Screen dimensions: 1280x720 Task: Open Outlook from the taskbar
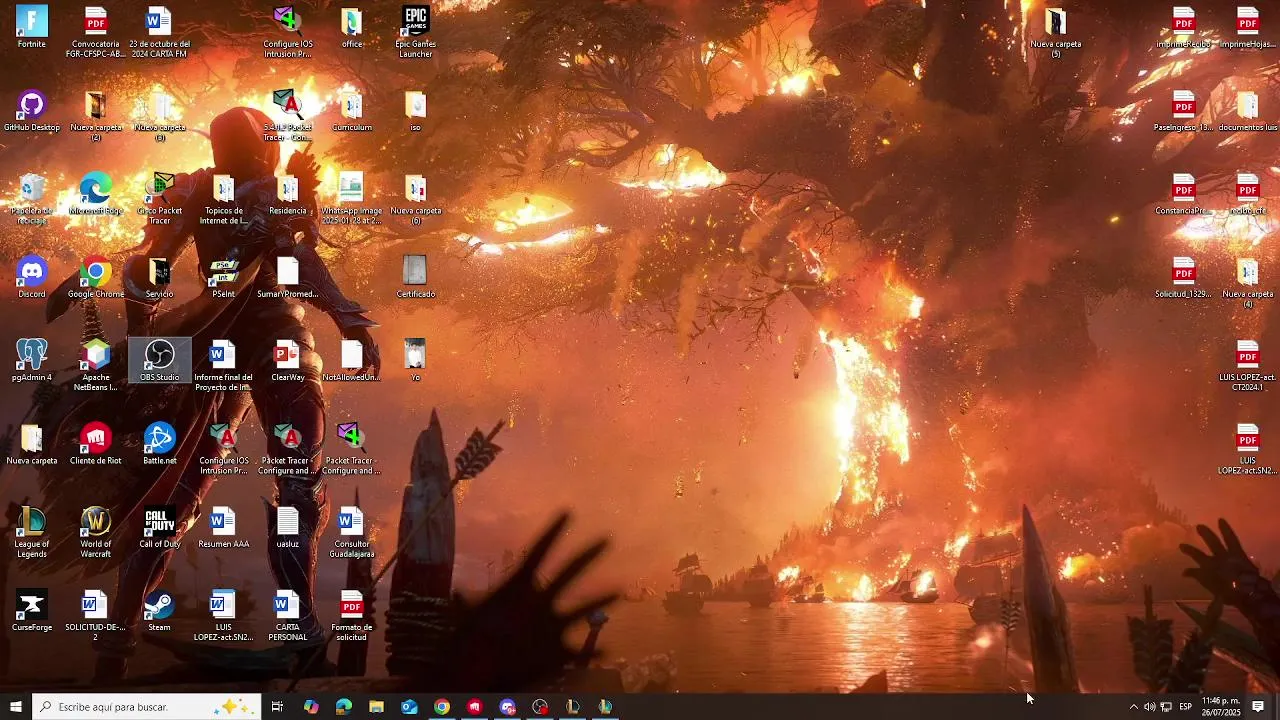click(x=409, y=707)
